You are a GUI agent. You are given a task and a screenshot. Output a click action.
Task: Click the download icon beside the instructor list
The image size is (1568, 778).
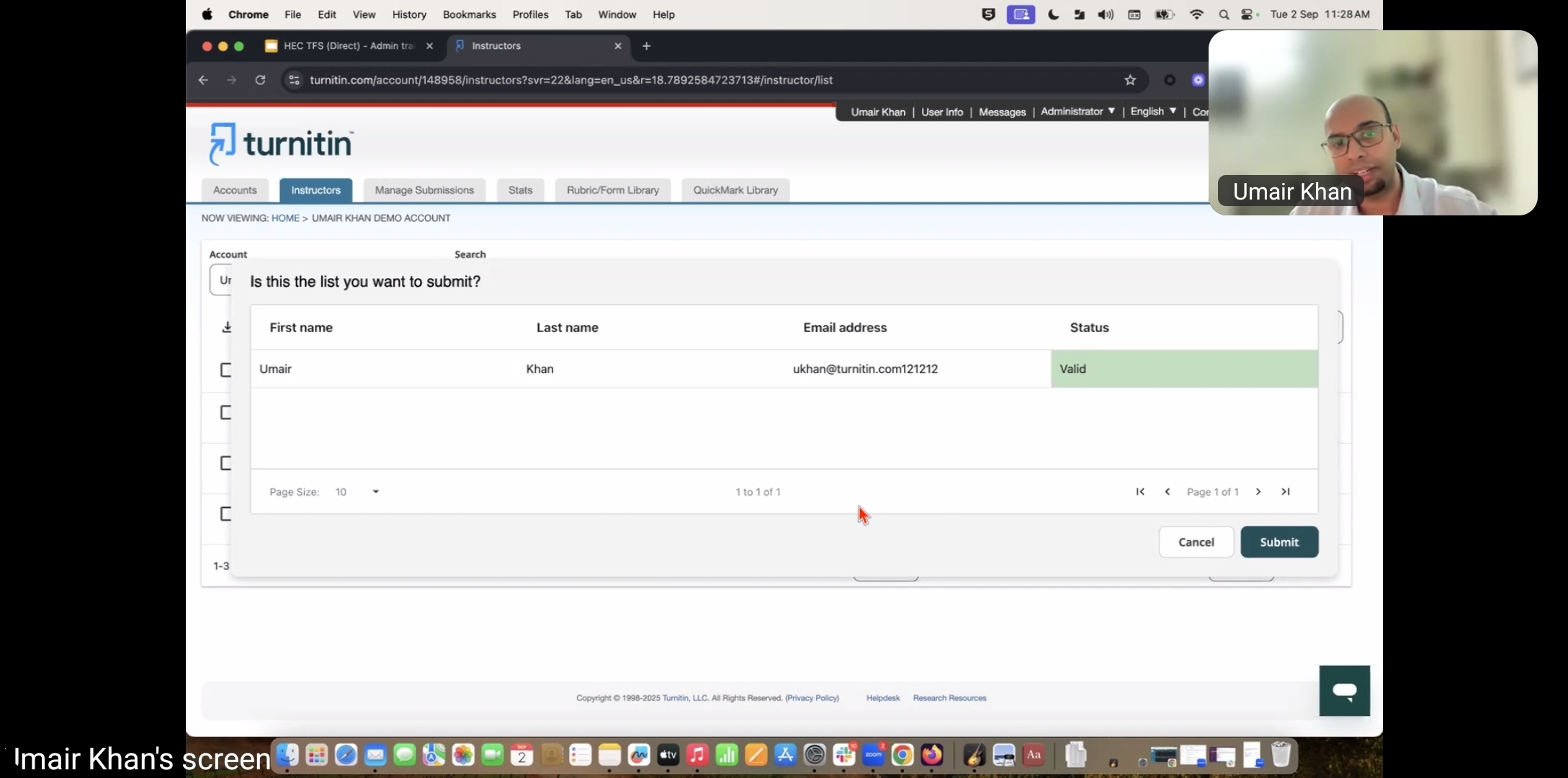click(226, 328)
